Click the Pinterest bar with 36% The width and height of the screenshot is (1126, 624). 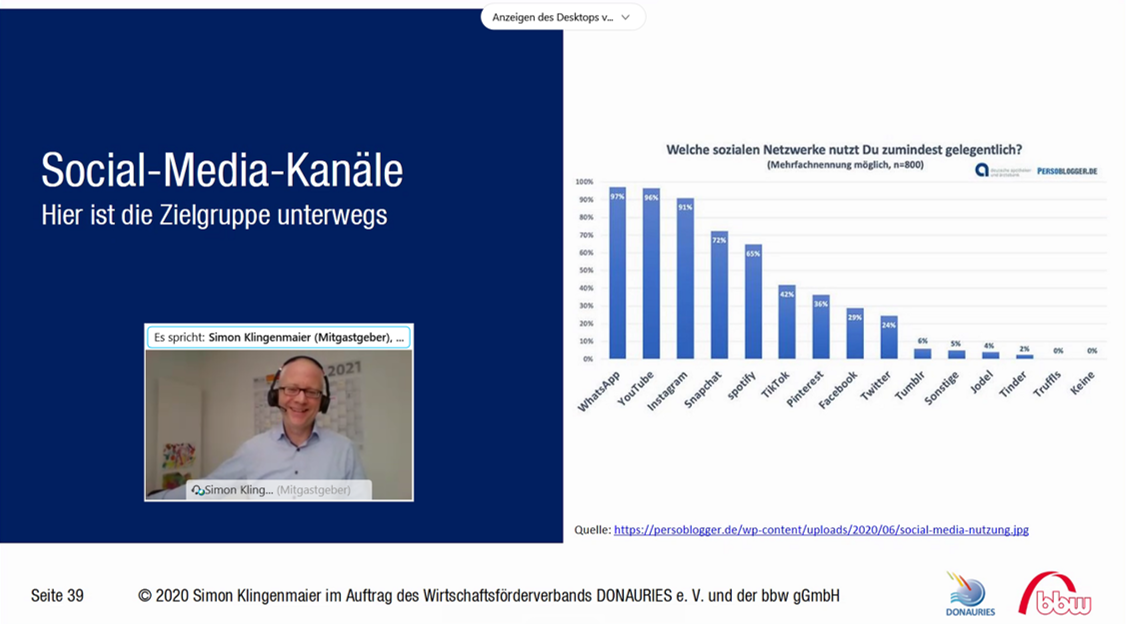[x=821, y=327]
